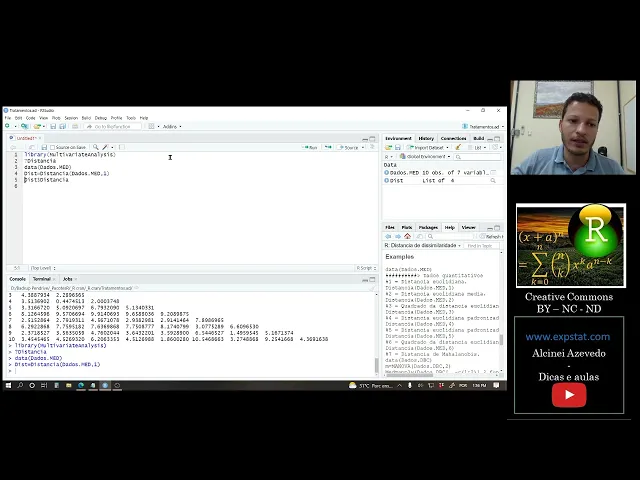Click the taskbar search icon
Image resolution: width=640 pixels, height=480 pixels.
[20, 385]
